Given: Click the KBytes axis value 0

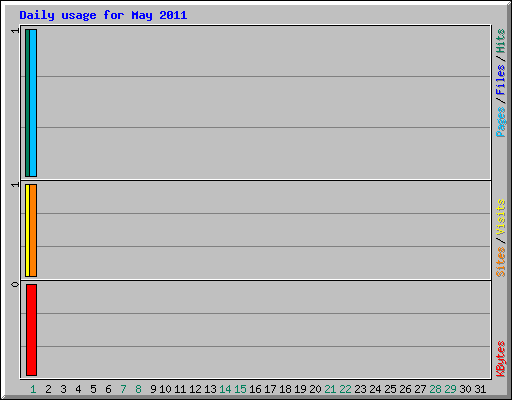Looking at the screenshot, I should point(15,284).
